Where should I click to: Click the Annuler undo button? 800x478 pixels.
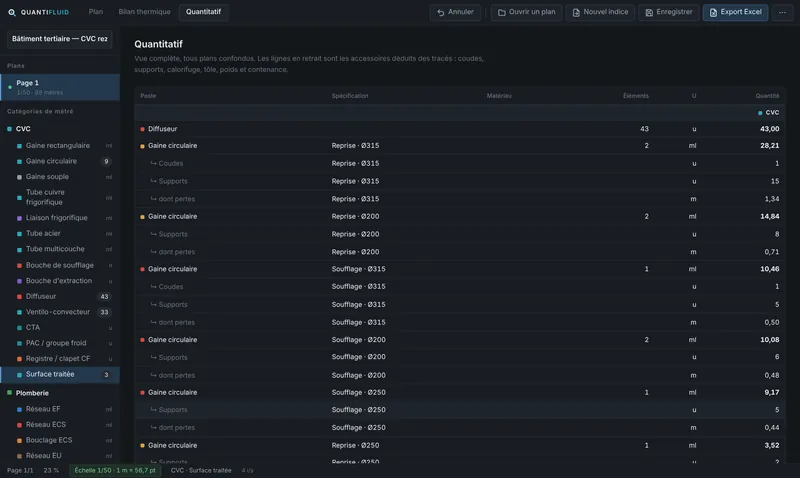[x=455, y=12]
